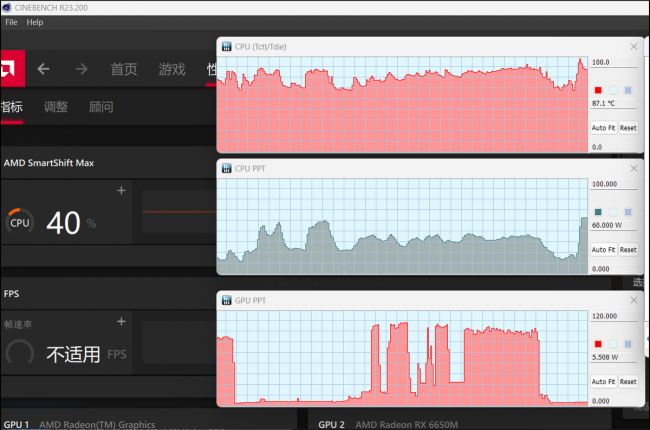This screenshot has width=650, height=430.
Task: Click the GPU 1 AMD Radeon(TM) Graphics label
Action: [79, 425]
